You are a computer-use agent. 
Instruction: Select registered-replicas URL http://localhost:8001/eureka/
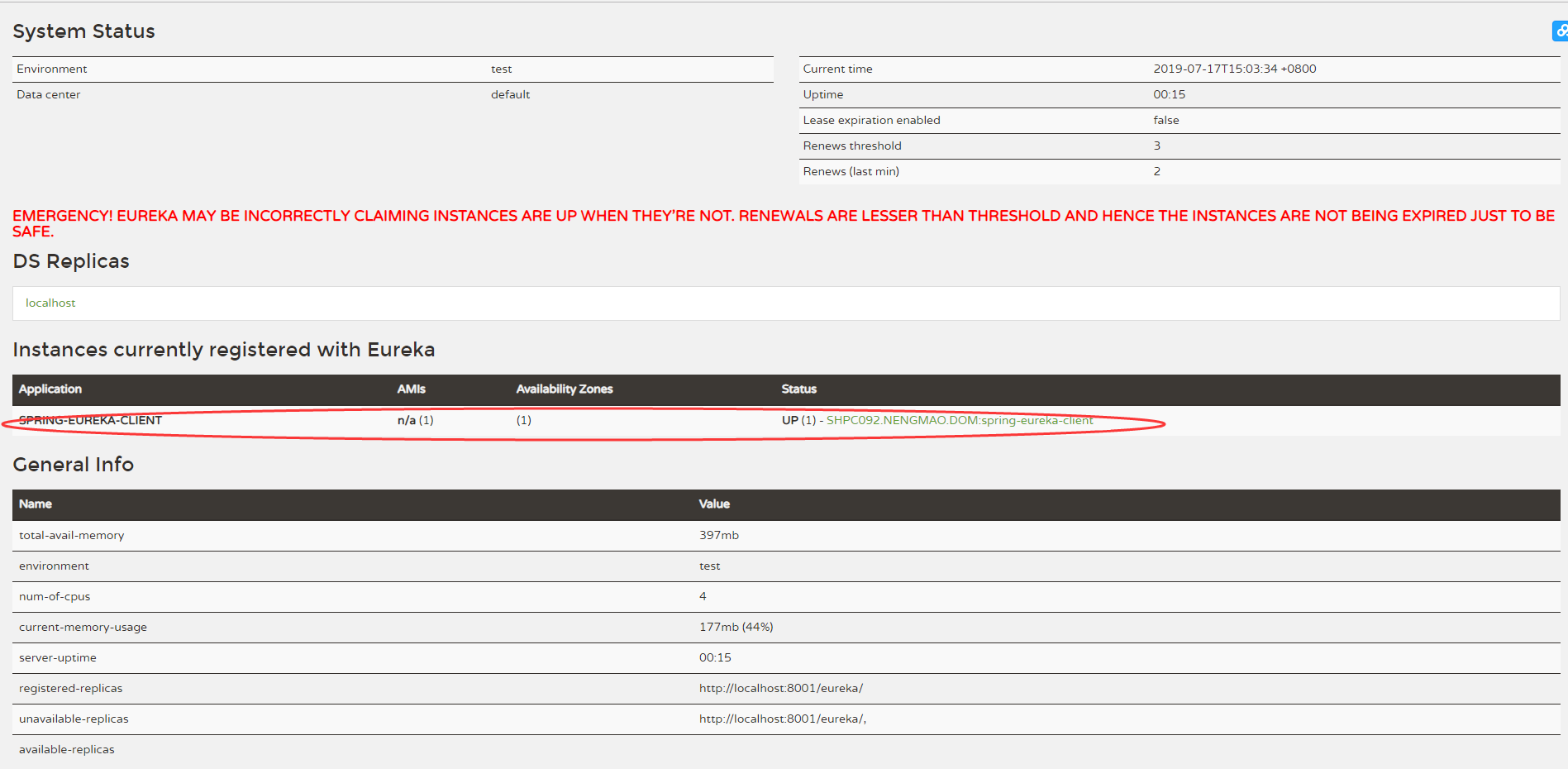780,688
